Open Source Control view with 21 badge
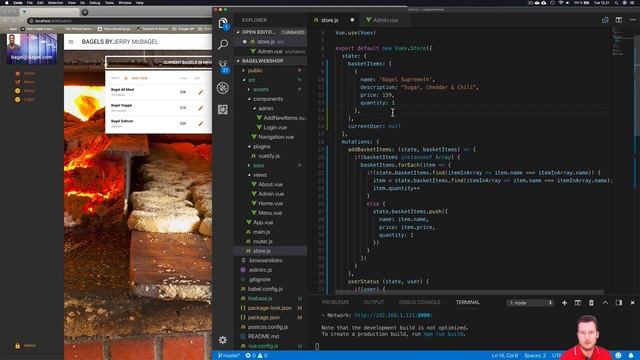The image size is (640, 360). (223, 66)
